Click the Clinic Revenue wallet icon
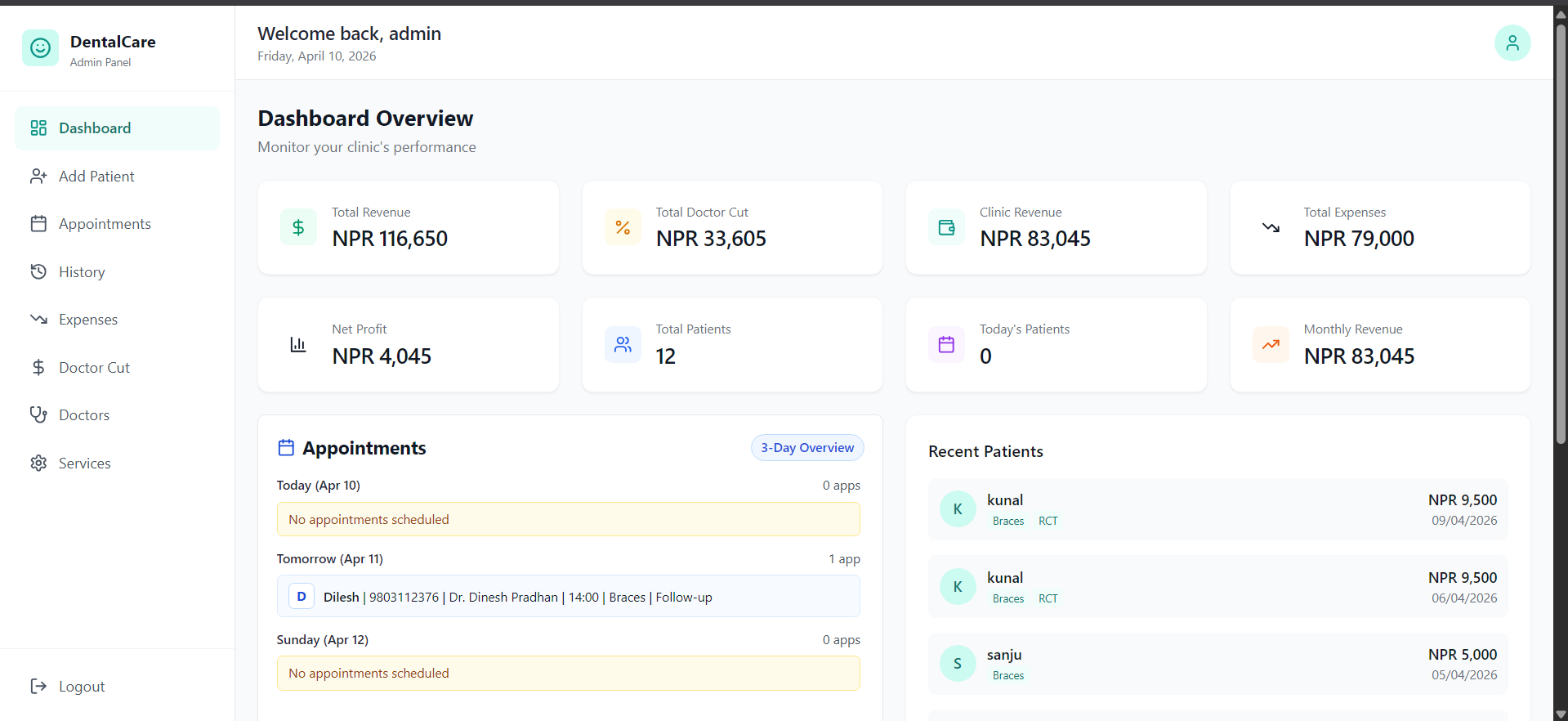This screenshot has height=721, width=1568. 946,227
